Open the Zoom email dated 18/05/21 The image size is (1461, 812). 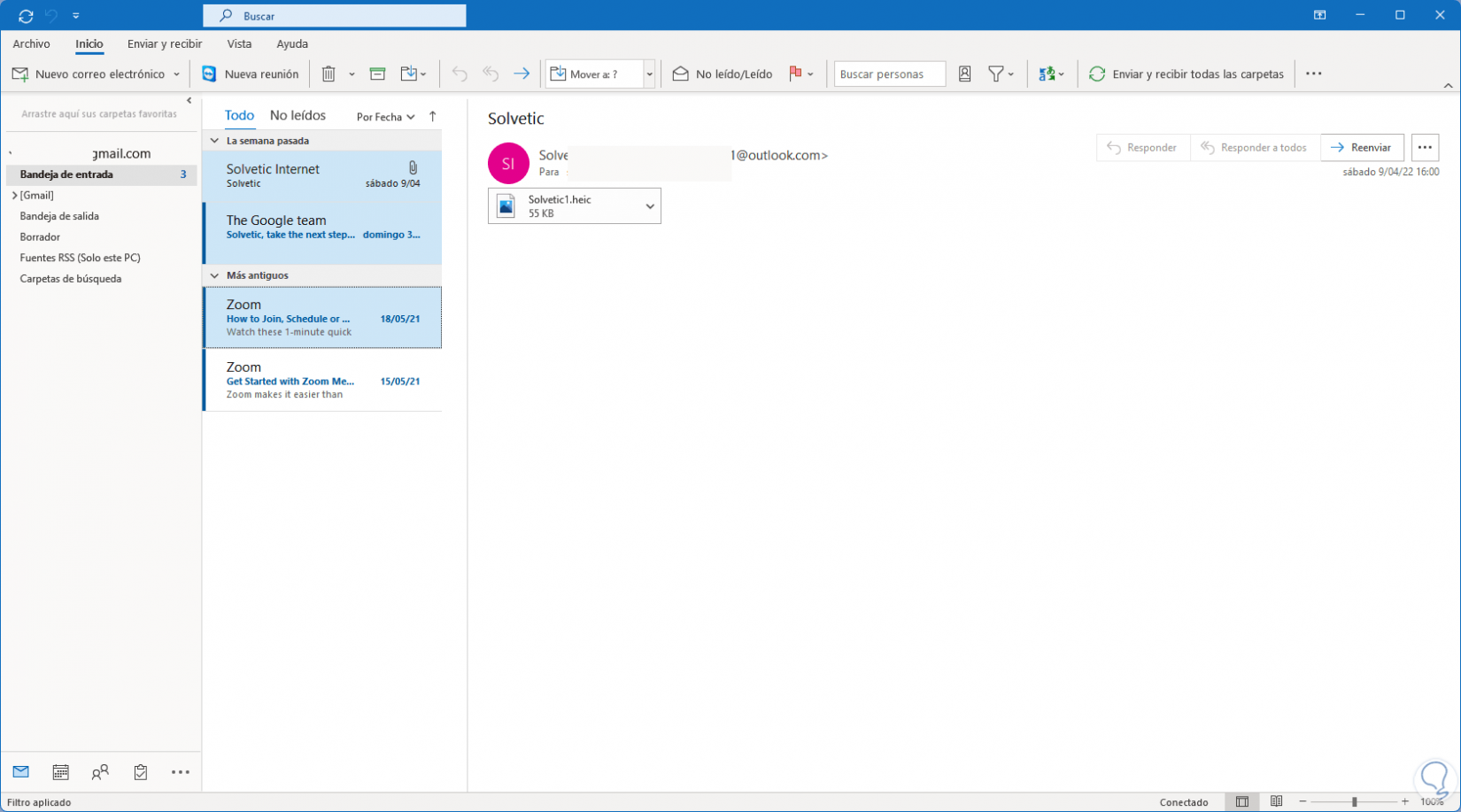[322, 317]
